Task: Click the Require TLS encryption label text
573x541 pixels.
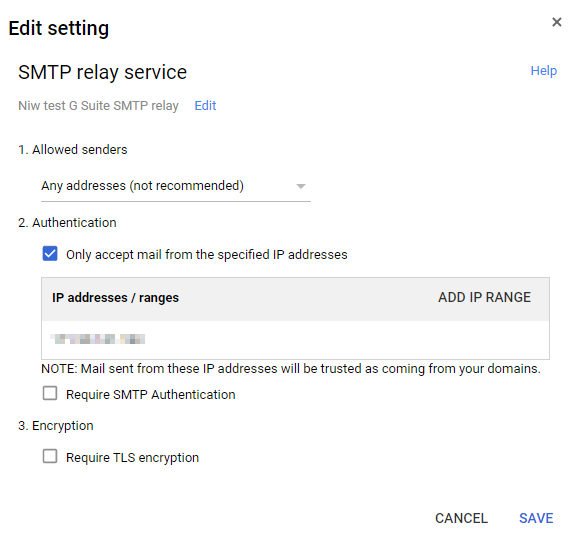Action: (132, 458)
